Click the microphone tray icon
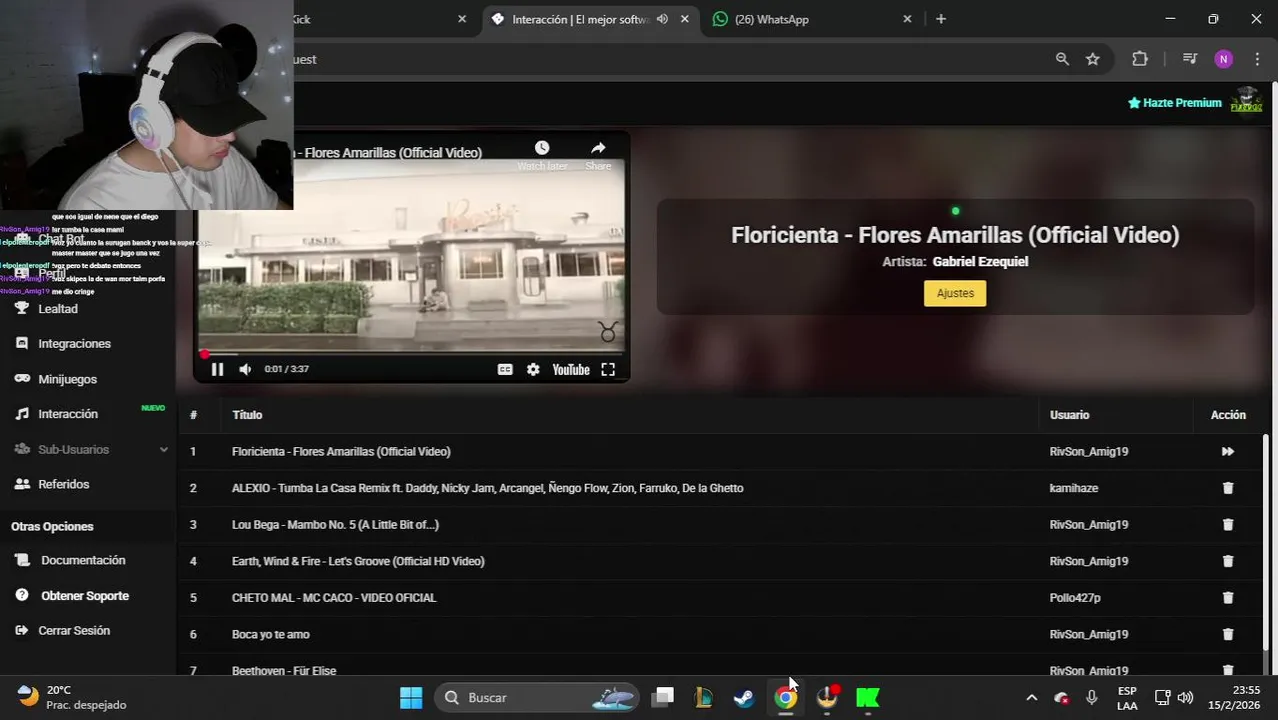The height and width of the screenshot is (720, 1278). (x=1092, y=698)
